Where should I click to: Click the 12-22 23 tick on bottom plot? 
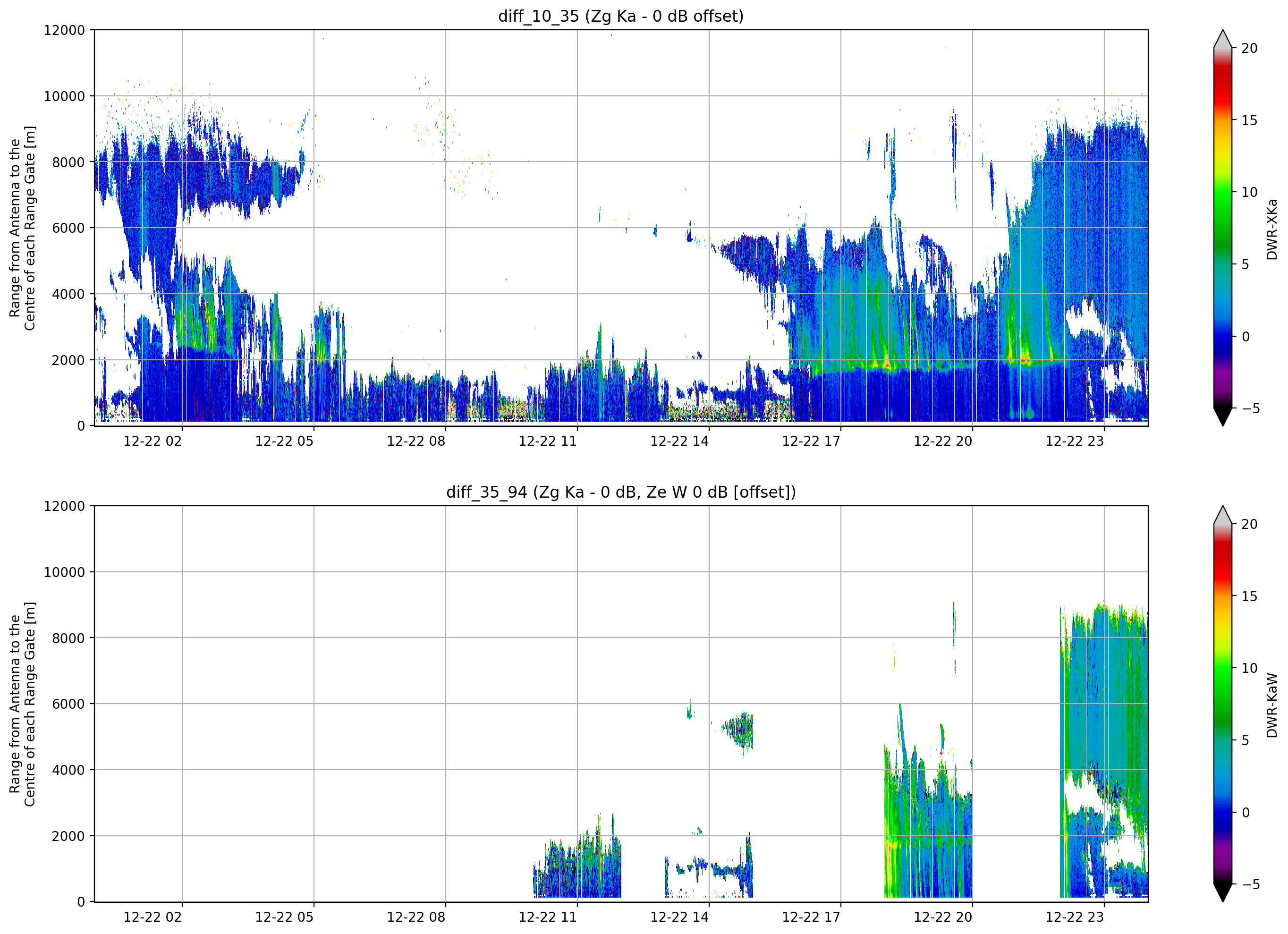(x=1075, y=917)
